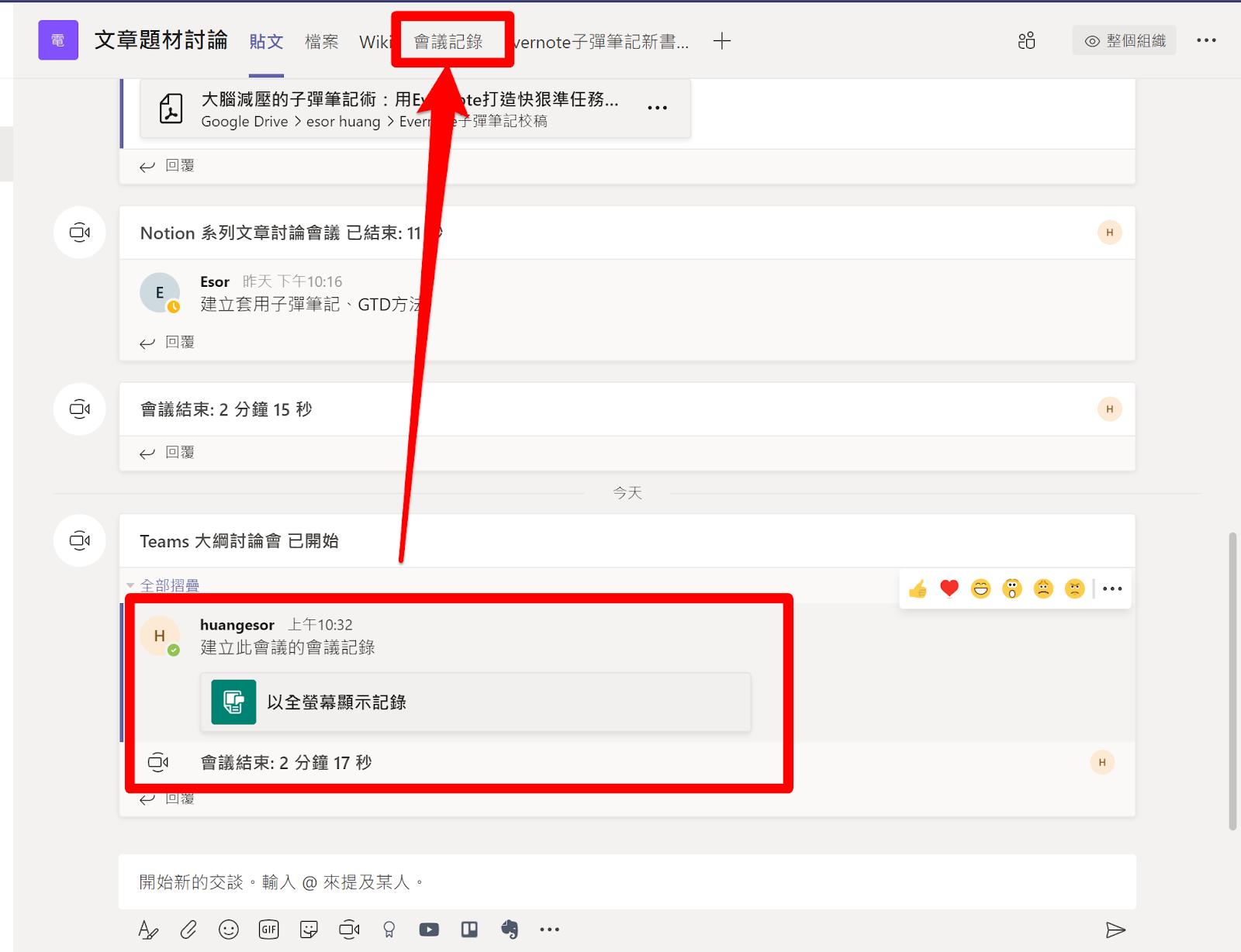The width and height of the screenshot is (1241, 952).
Task: Click H attendee avatar on 17 秒 meeting
Action: pyautogui.click(x=1102, y=763)
